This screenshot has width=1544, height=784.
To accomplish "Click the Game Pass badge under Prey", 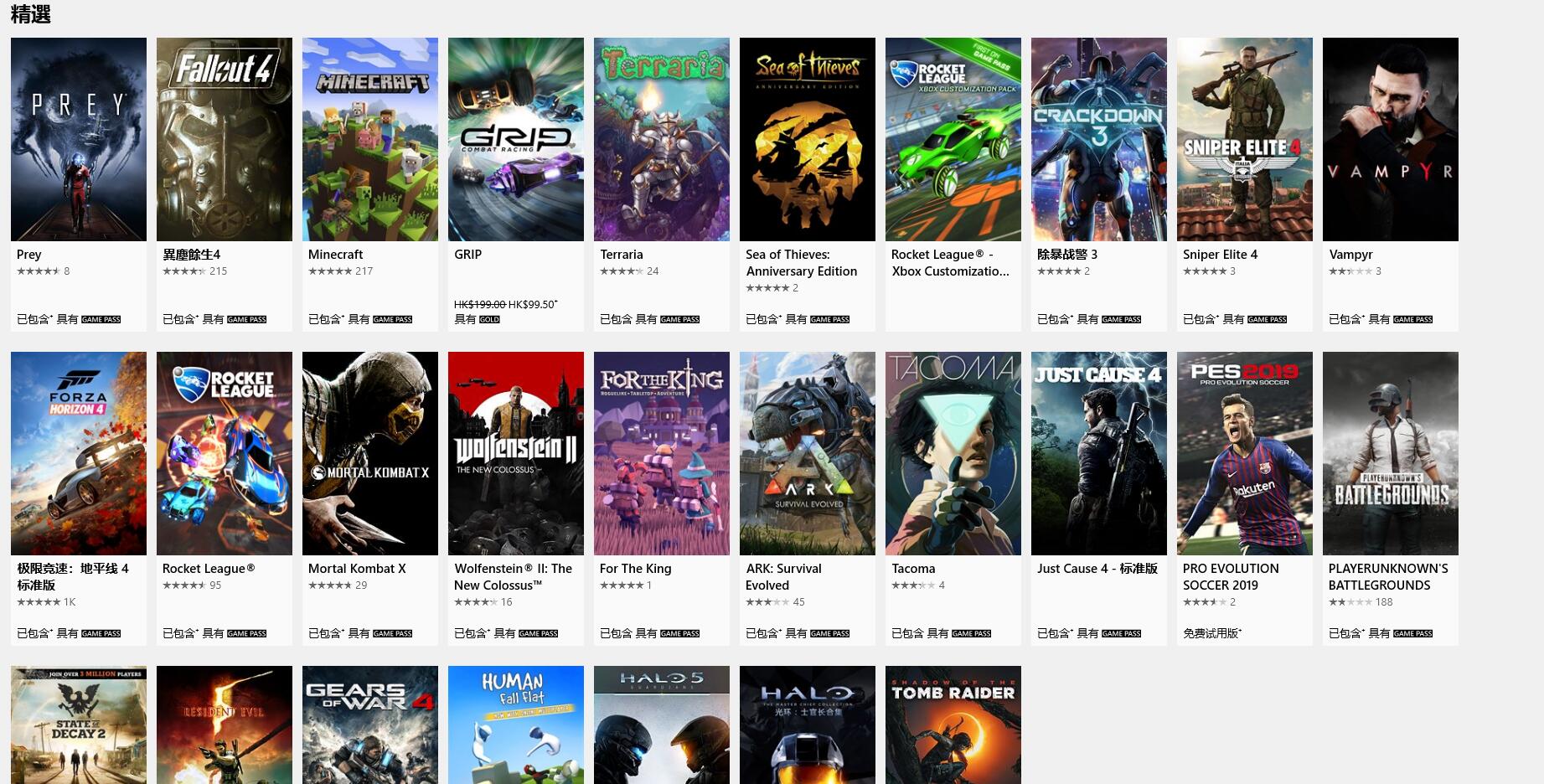I will pos(101,320).
